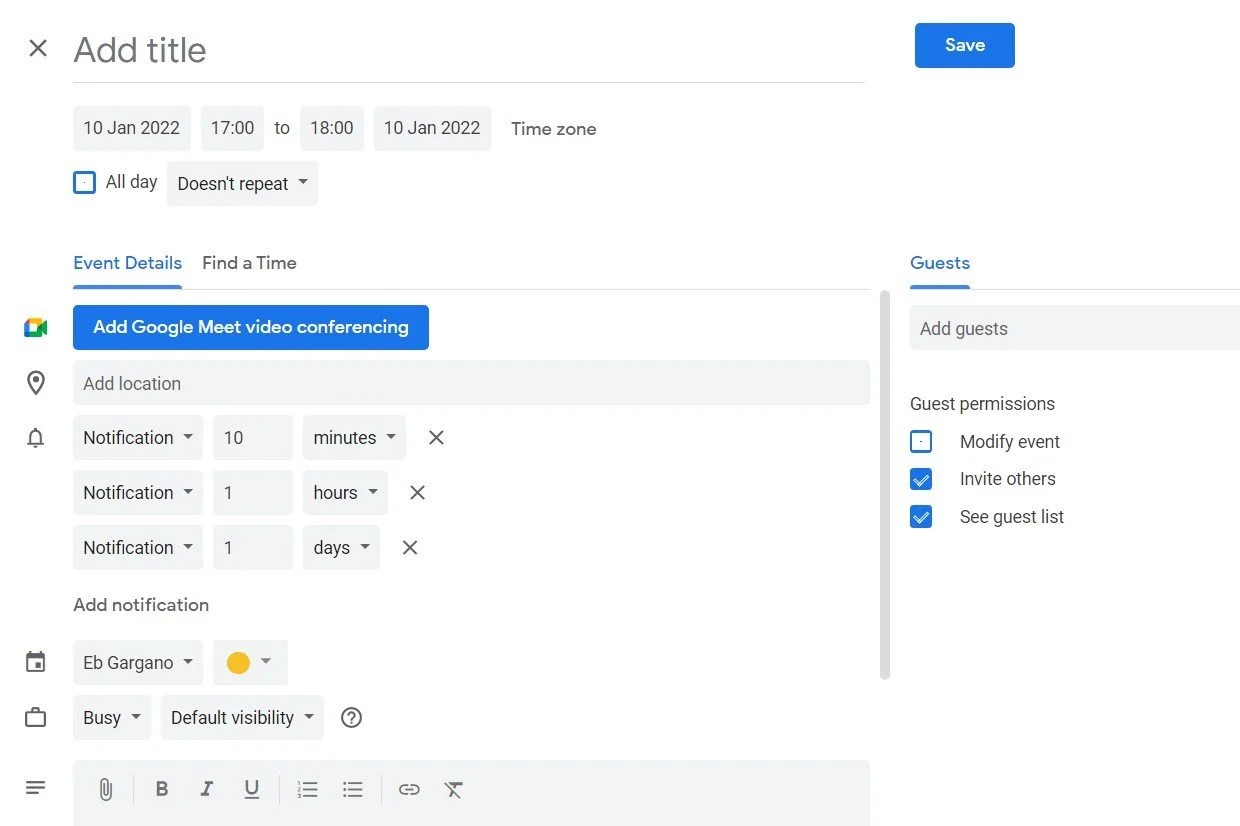Switch to the Find a Time tab

click(249, 263)
